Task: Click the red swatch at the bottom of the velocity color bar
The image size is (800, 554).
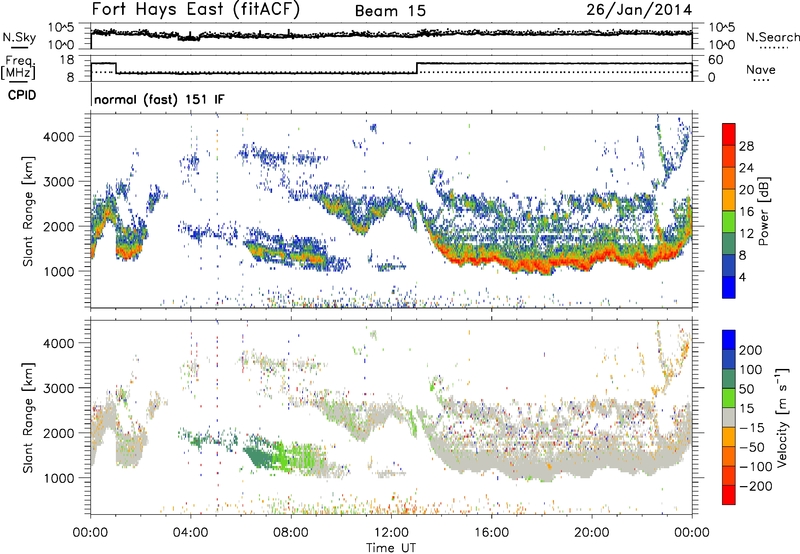Action: point(729,495)
